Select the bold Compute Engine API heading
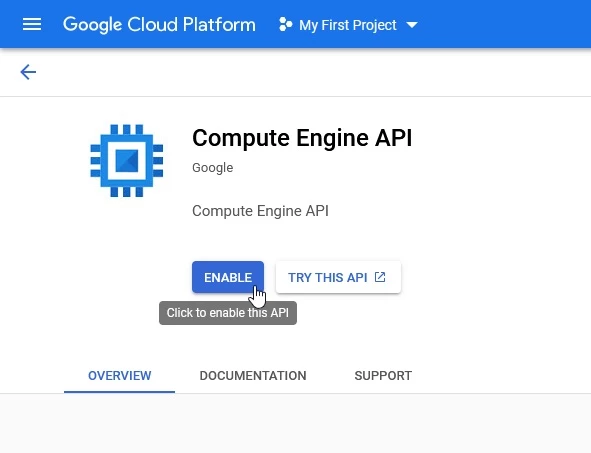Viewport: 591px width, 453px height. point(302,138)
